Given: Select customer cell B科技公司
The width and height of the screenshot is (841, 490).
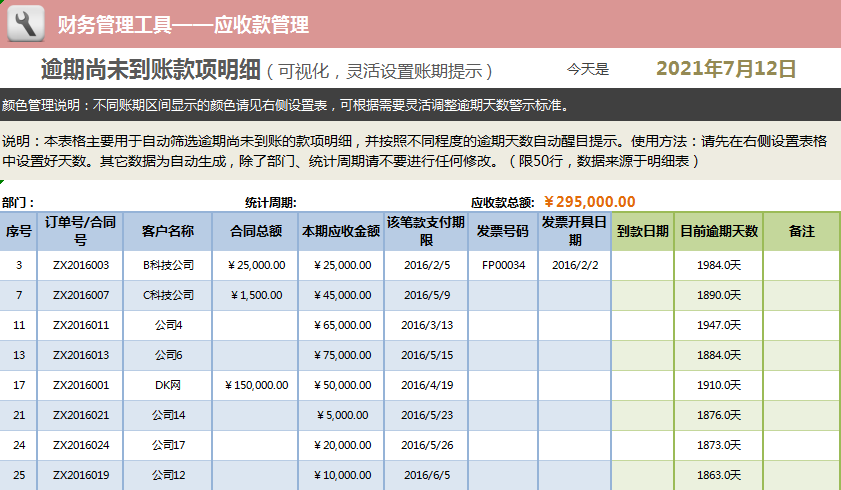Looking at the screenshot, I should pos(168,265).
